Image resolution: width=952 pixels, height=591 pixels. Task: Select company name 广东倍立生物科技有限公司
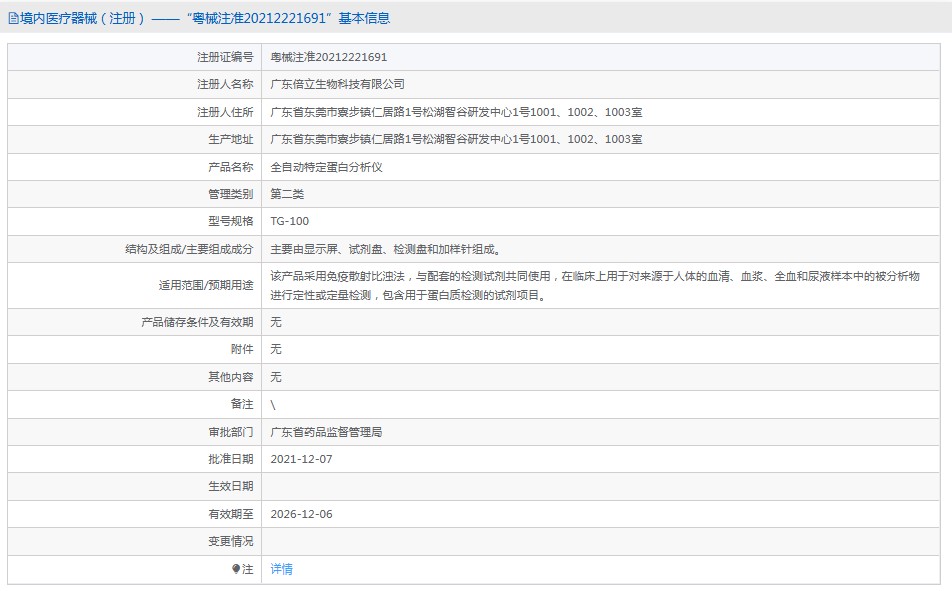coord(338,84)
